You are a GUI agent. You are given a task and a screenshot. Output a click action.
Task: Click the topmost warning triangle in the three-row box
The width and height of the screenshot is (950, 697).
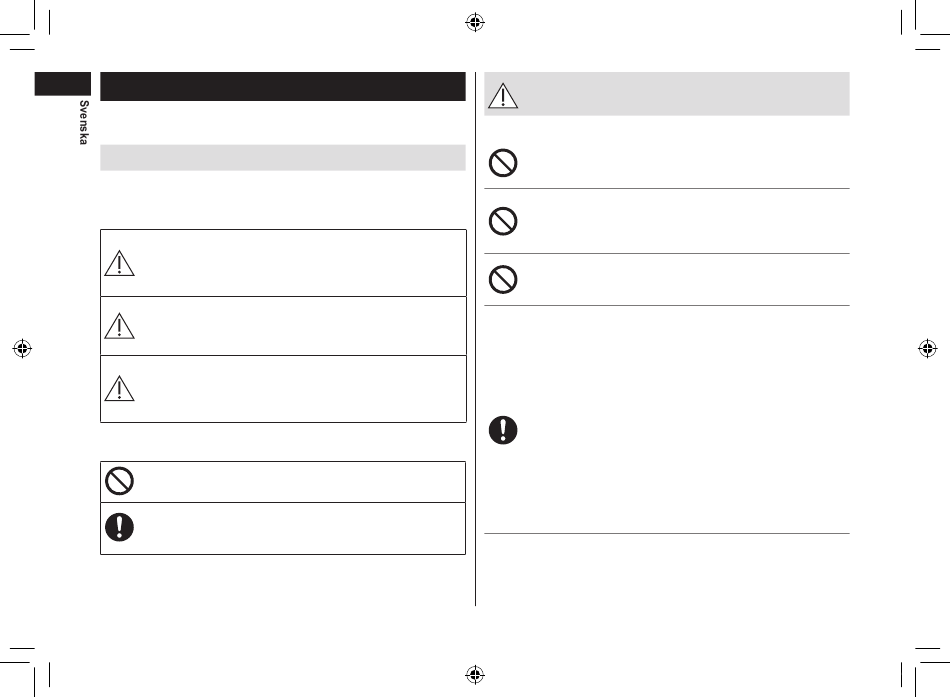click(119, 263)
